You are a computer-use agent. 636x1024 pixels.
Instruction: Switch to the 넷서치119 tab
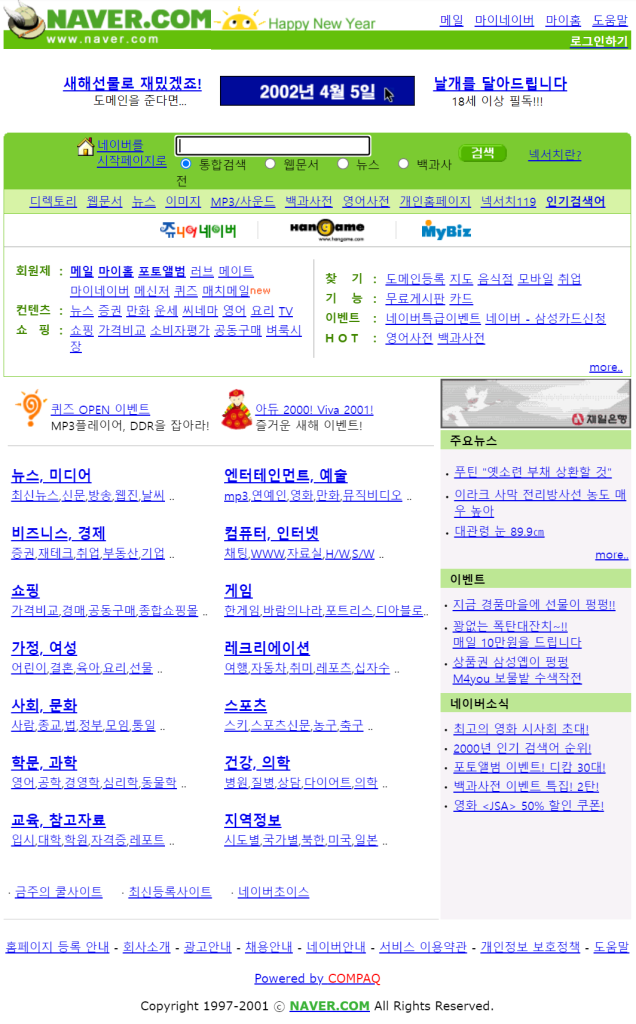pos(508,202)
